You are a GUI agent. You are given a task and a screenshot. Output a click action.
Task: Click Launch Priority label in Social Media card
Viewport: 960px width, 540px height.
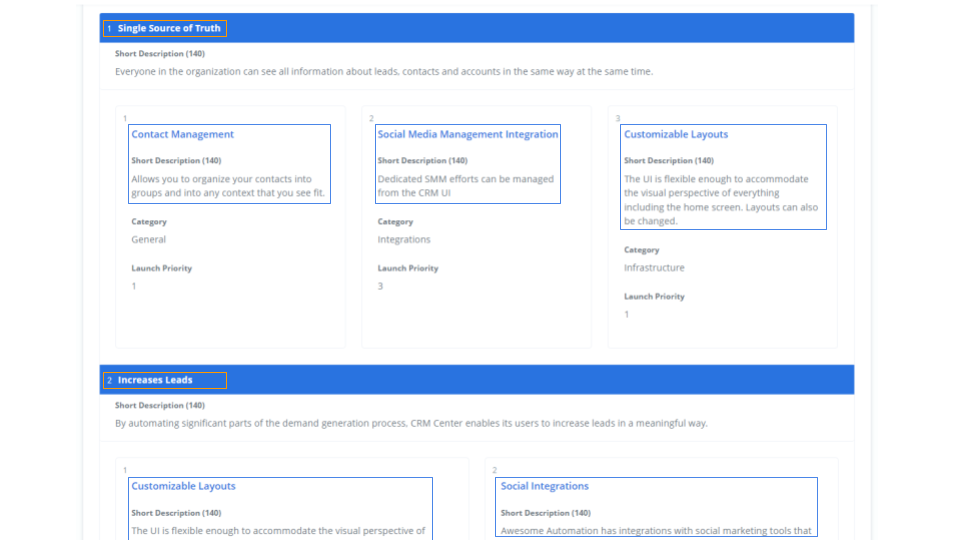[408, 268]
